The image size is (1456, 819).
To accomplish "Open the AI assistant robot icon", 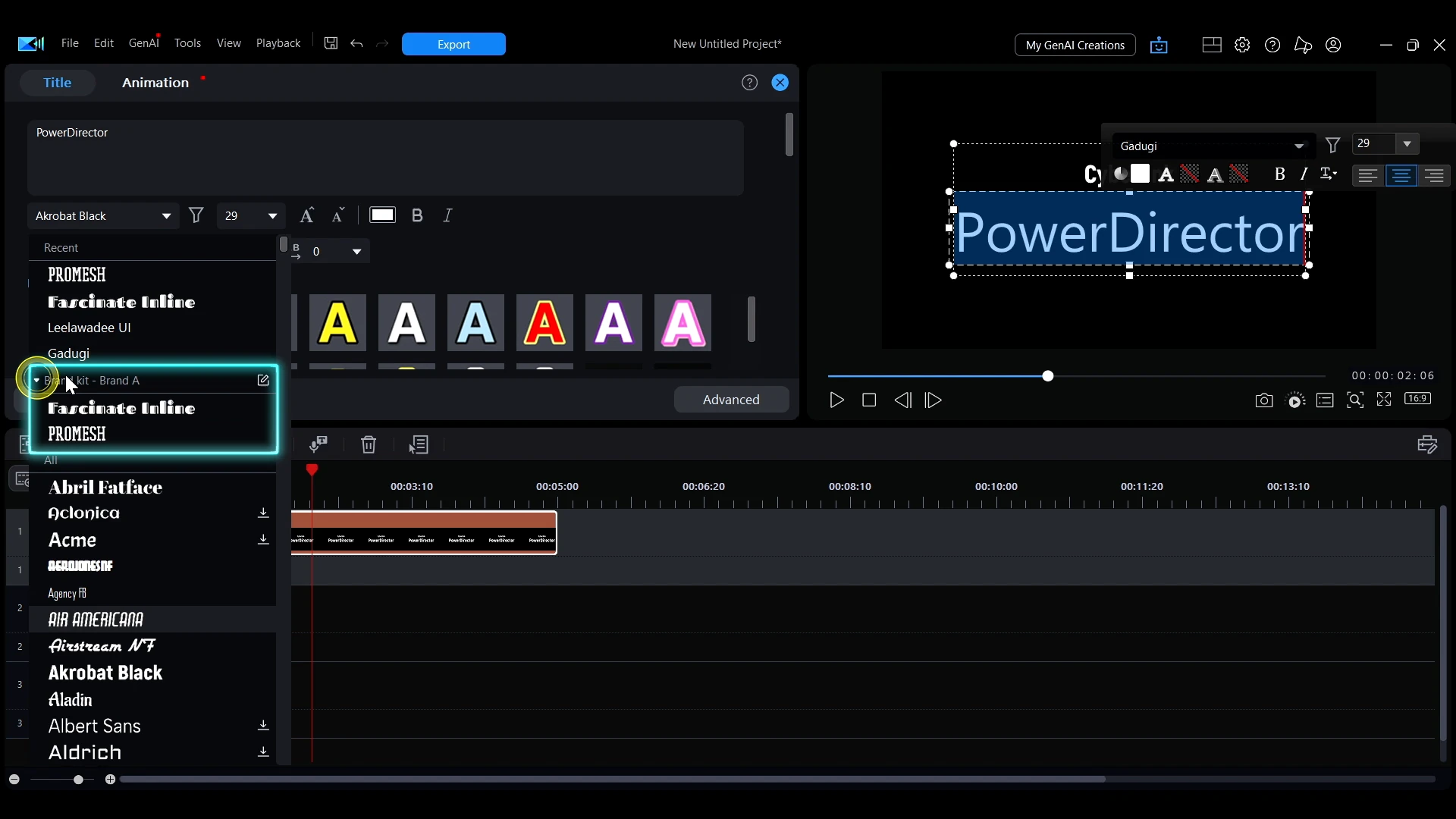I will pos(1159,45).
